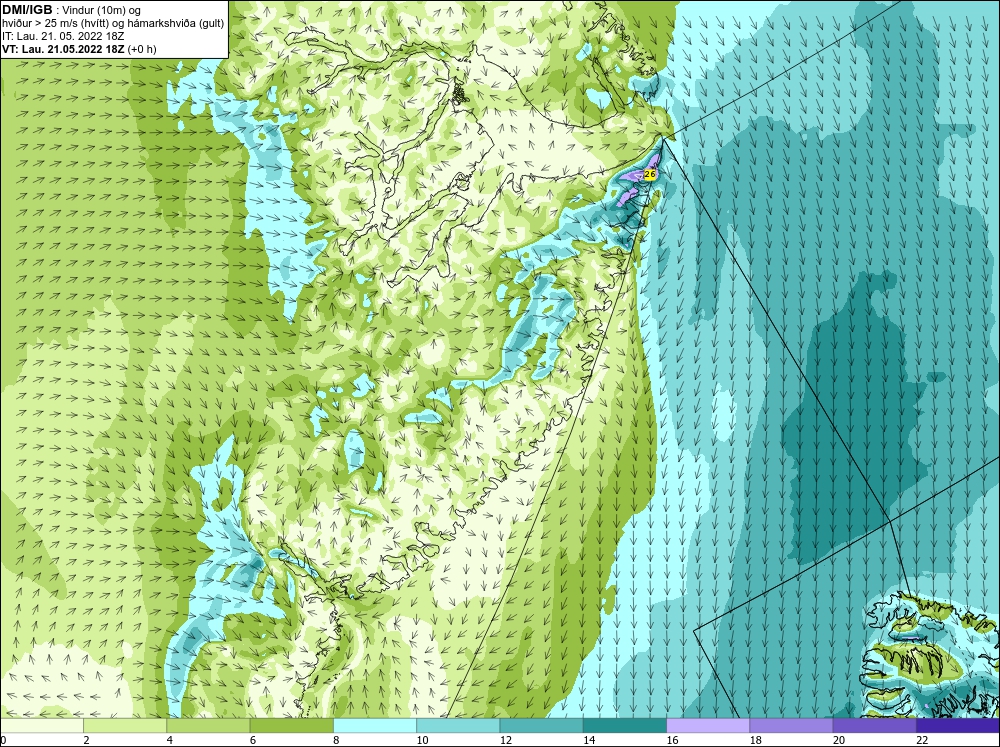Select the 0–2 m/s pale yellow legend swatch
Image resolution: width=1000 pixels, height=747 pixels.
pos(41,726)
